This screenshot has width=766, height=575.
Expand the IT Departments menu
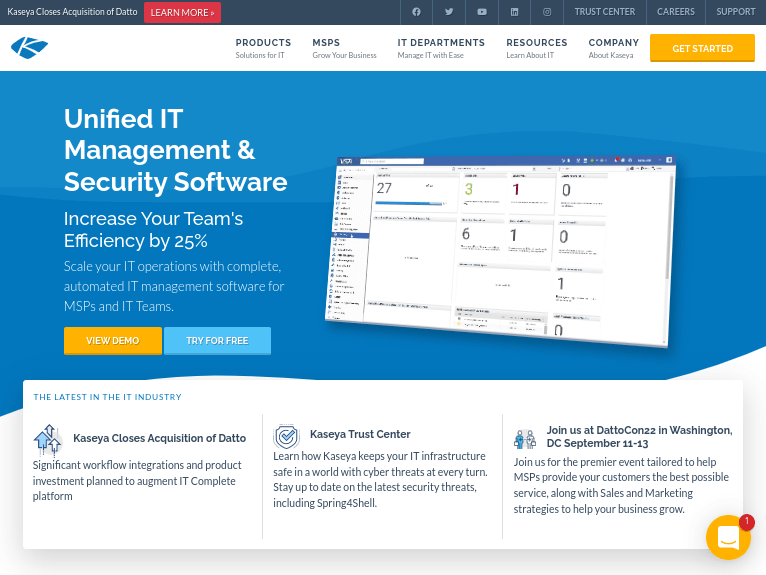click(441, 48)
